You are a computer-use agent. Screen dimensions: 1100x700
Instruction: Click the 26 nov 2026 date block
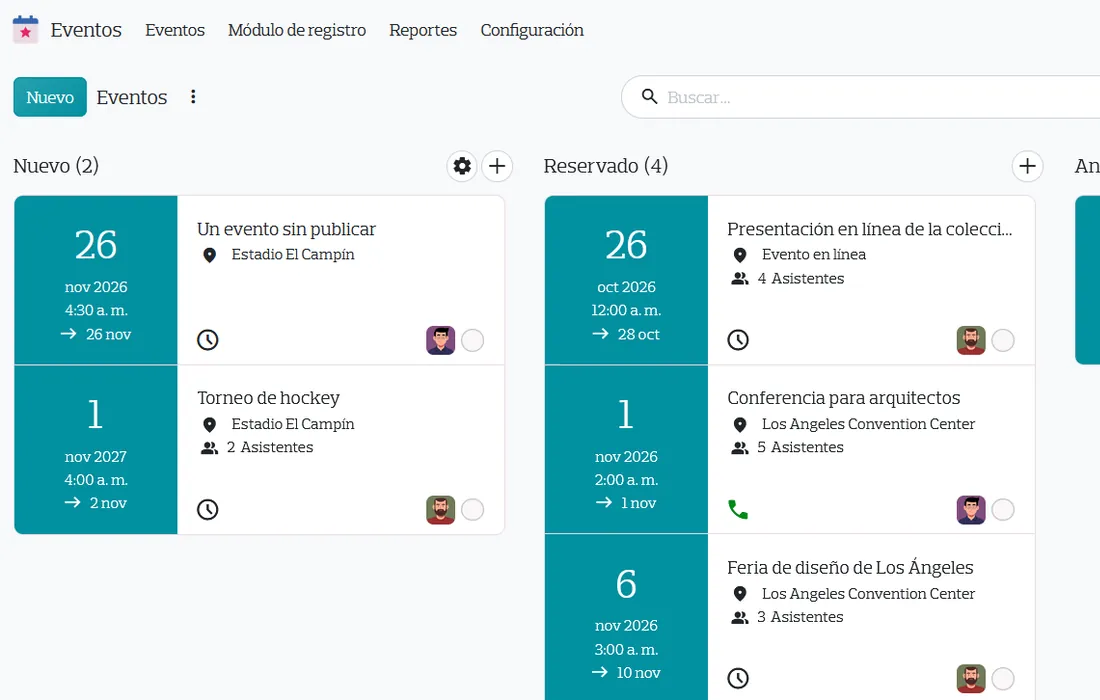tap(96, 280)
